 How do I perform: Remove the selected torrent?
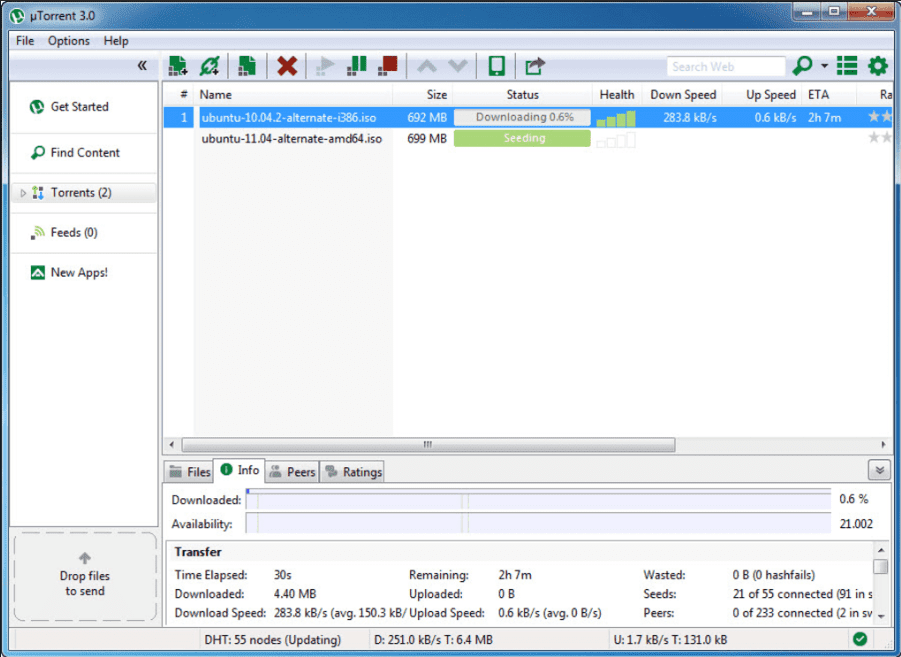pos(286,66)
